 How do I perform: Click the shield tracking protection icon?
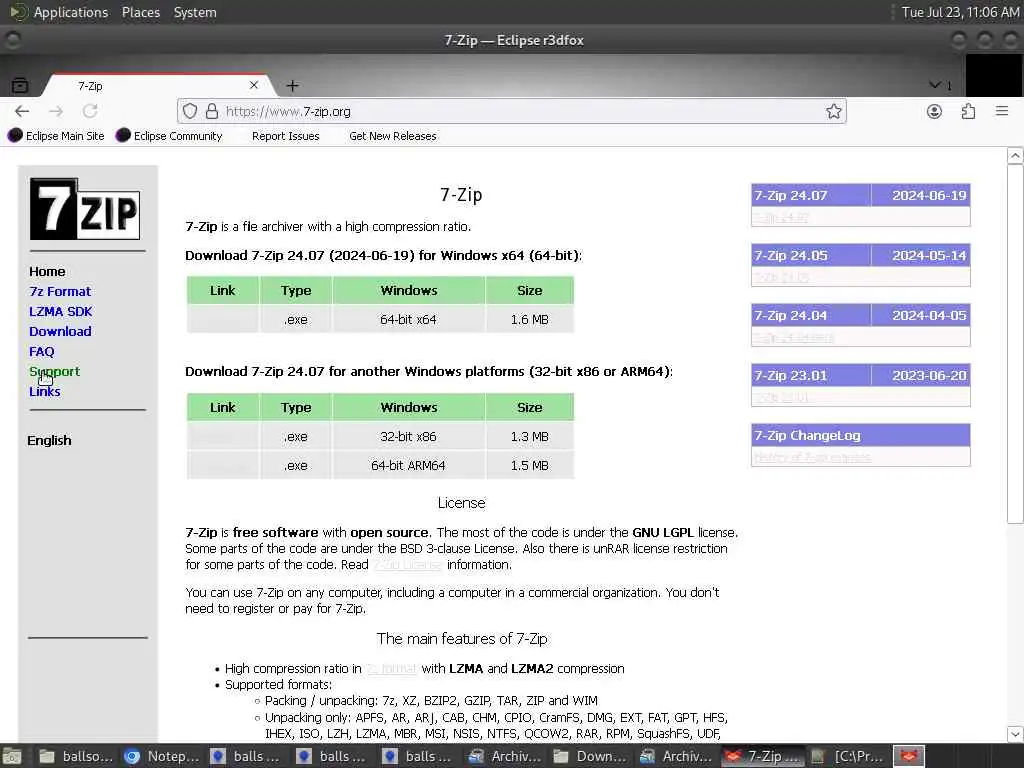coord(190,112)
